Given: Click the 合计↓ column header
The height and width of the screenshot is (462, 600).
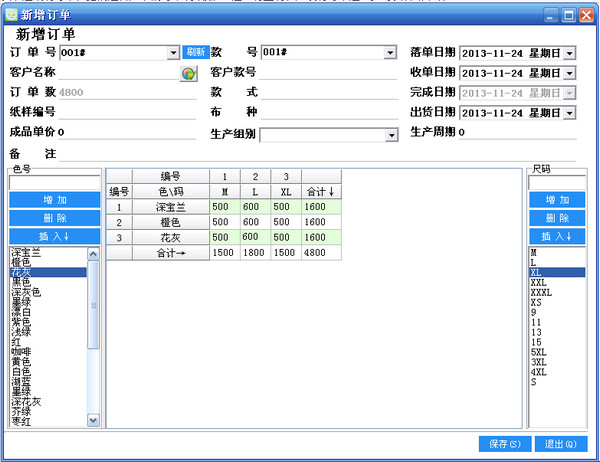Looking at the screenshot, I should tap(321, 191).
